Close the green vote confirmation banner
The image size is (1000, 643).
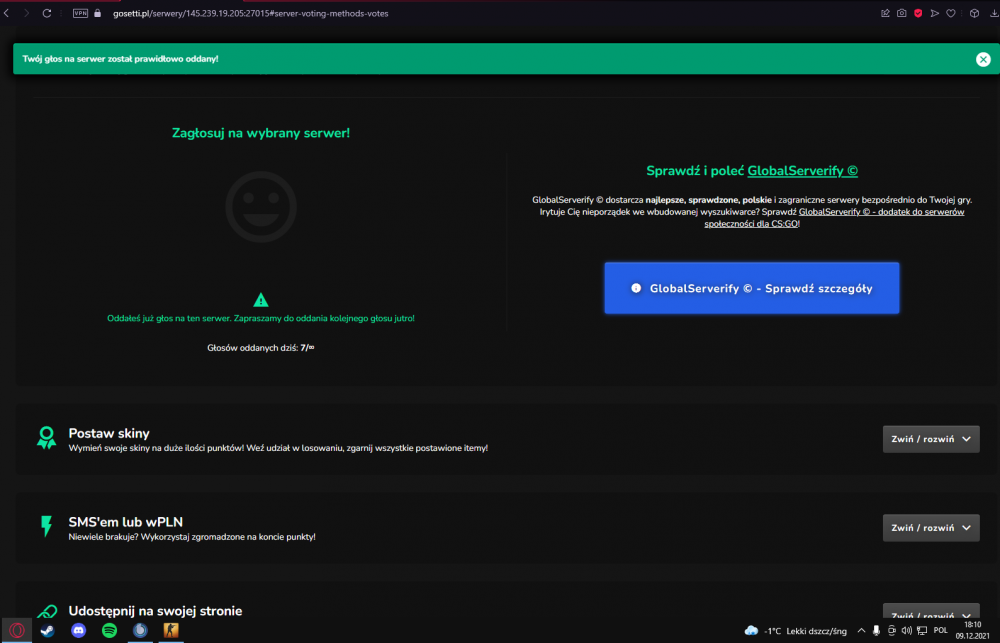[983, 59]
